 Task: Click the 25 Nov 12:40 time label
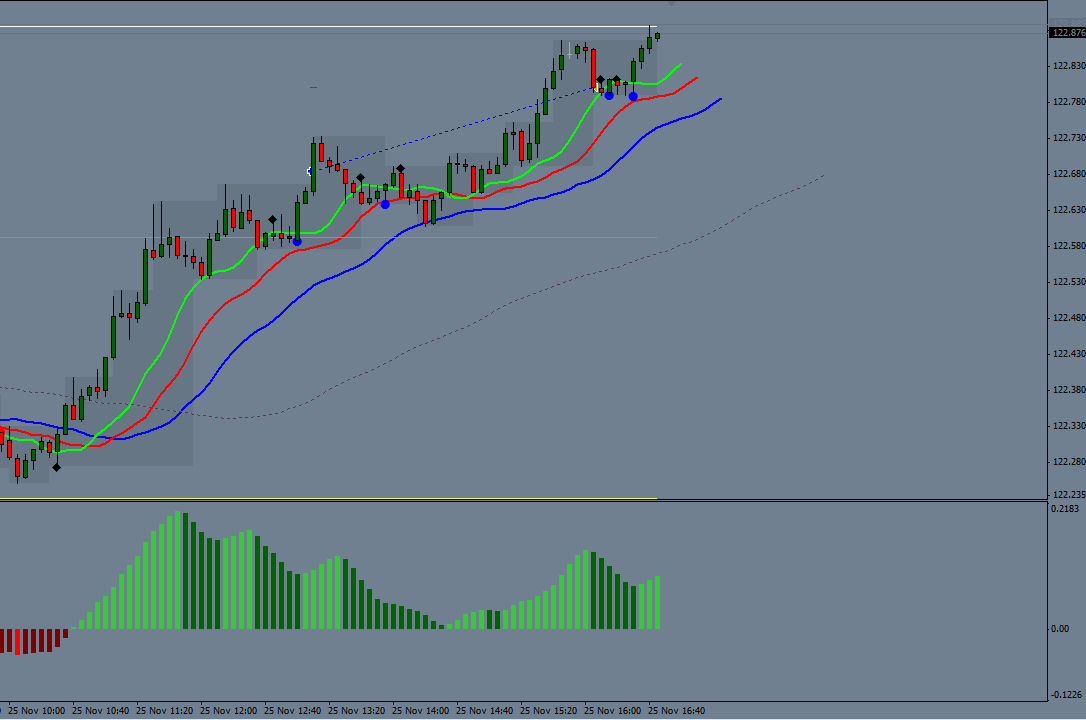[x=292, y=711]
